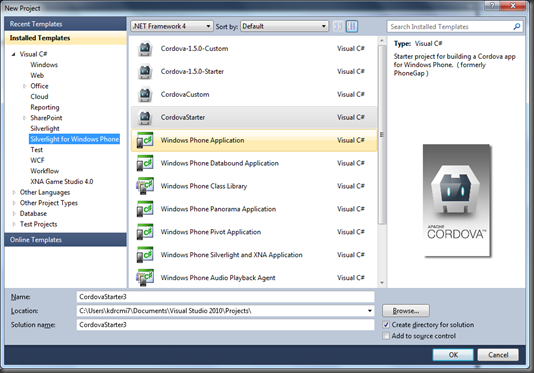Open the Sort by Default dropdown

pyautogui.click(x=284, y=26)
